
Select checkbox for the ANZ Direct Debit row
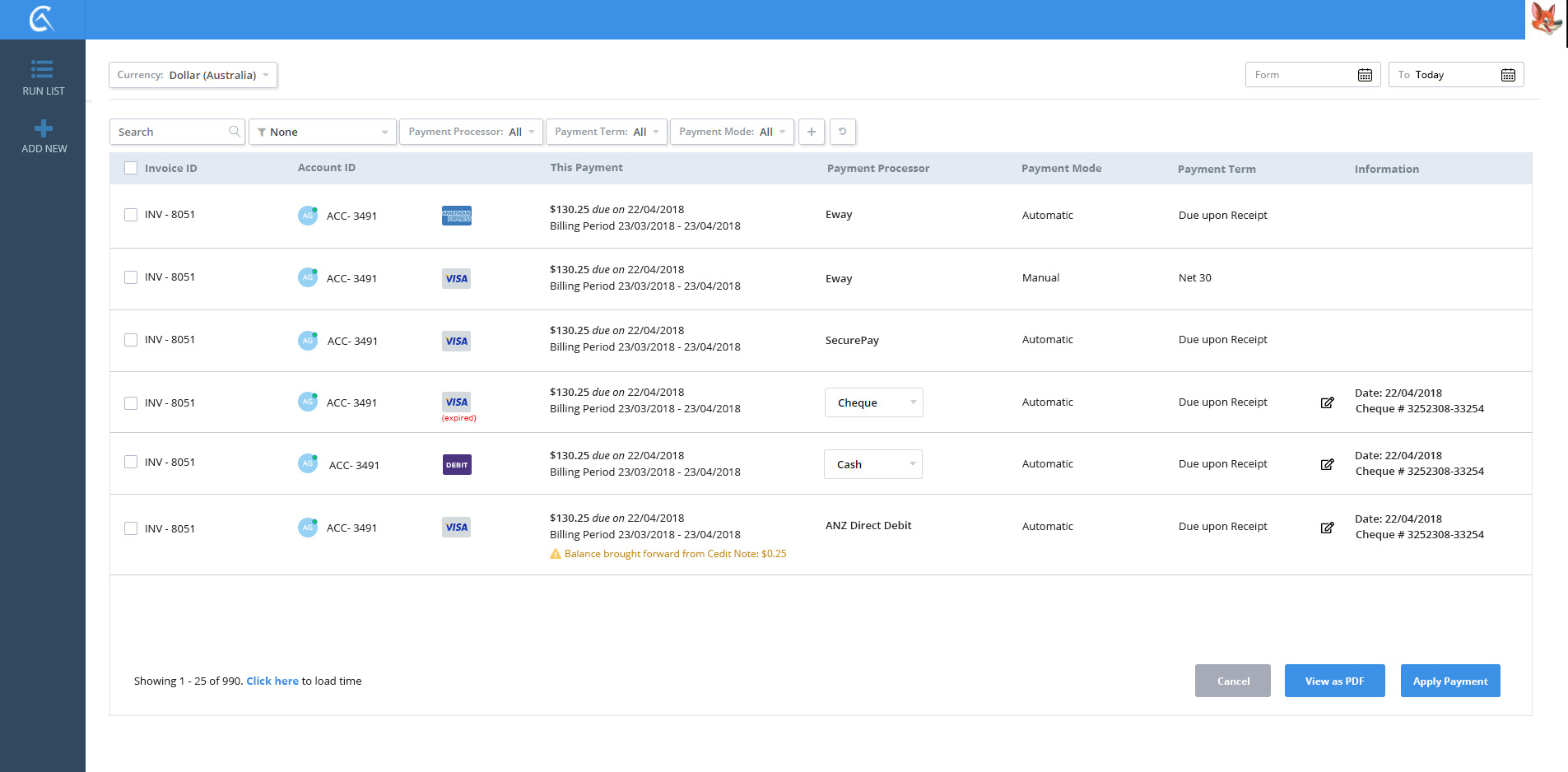[x=131, y=528]
